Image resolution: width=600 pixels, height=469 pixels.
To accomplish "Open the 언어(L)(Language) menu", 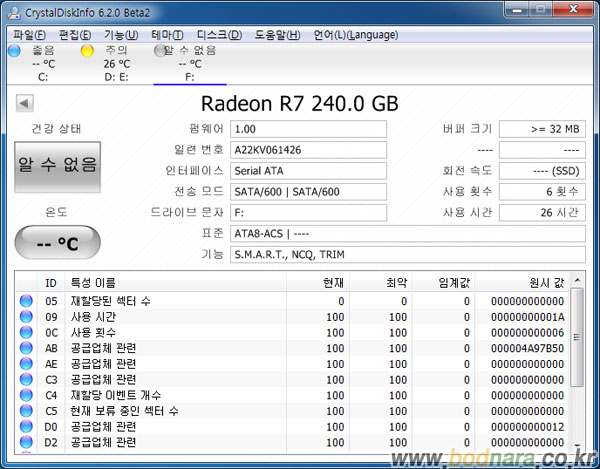I will pos(356,35).
